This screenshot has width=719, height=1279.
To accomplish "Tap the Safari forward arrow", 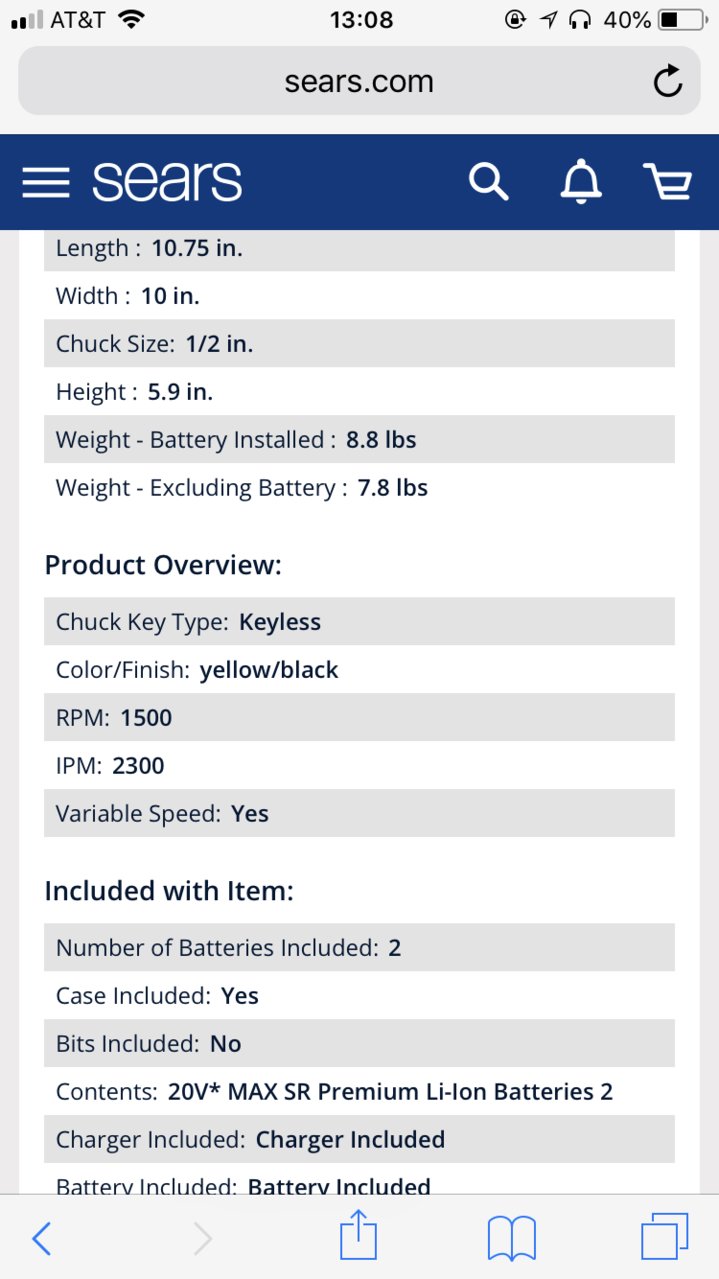I will click(202, 1239).
